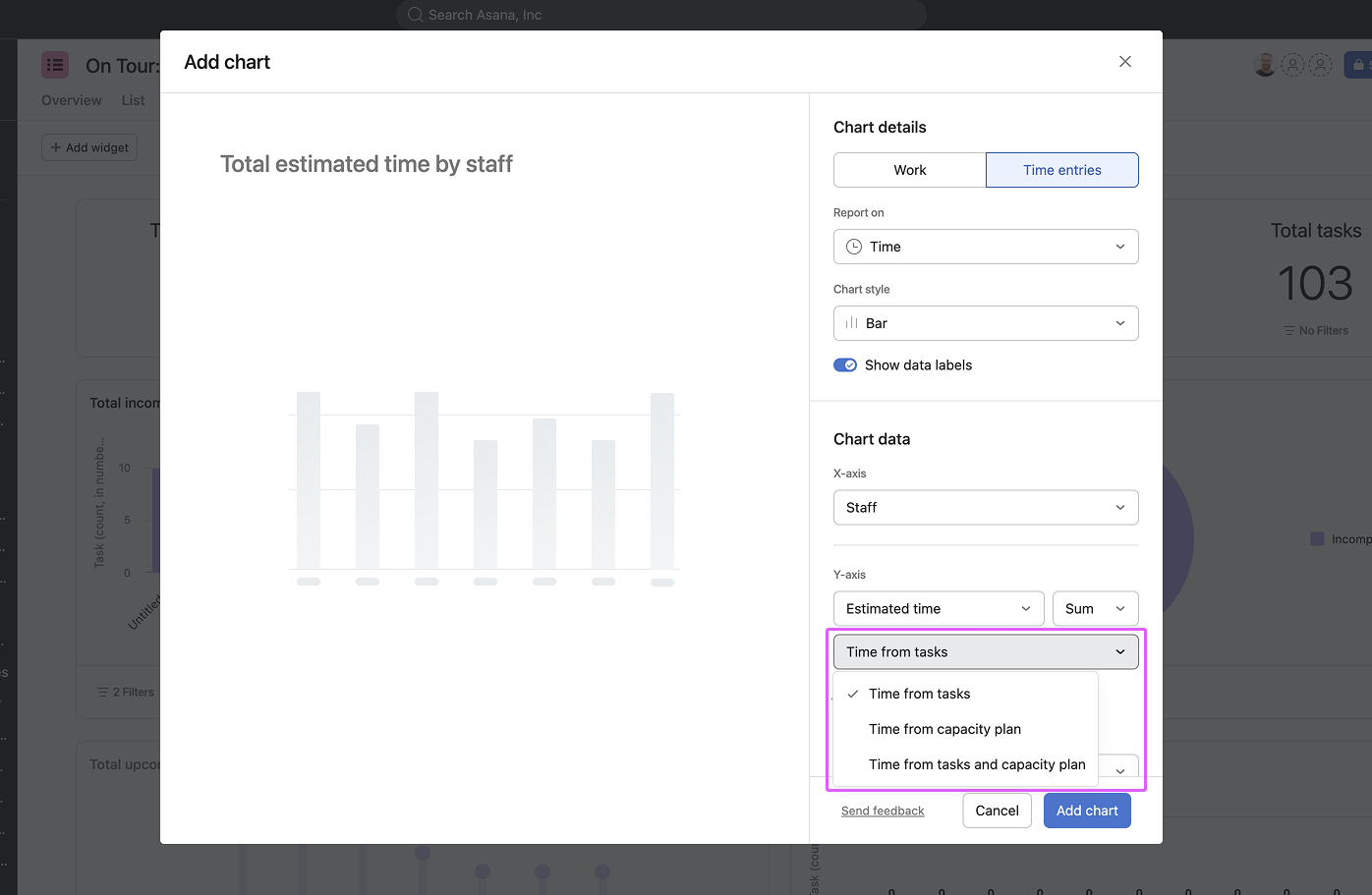Click the Add chart button
The height and width of the screenshot is (895, 1372).
[x=1087, y=811]
